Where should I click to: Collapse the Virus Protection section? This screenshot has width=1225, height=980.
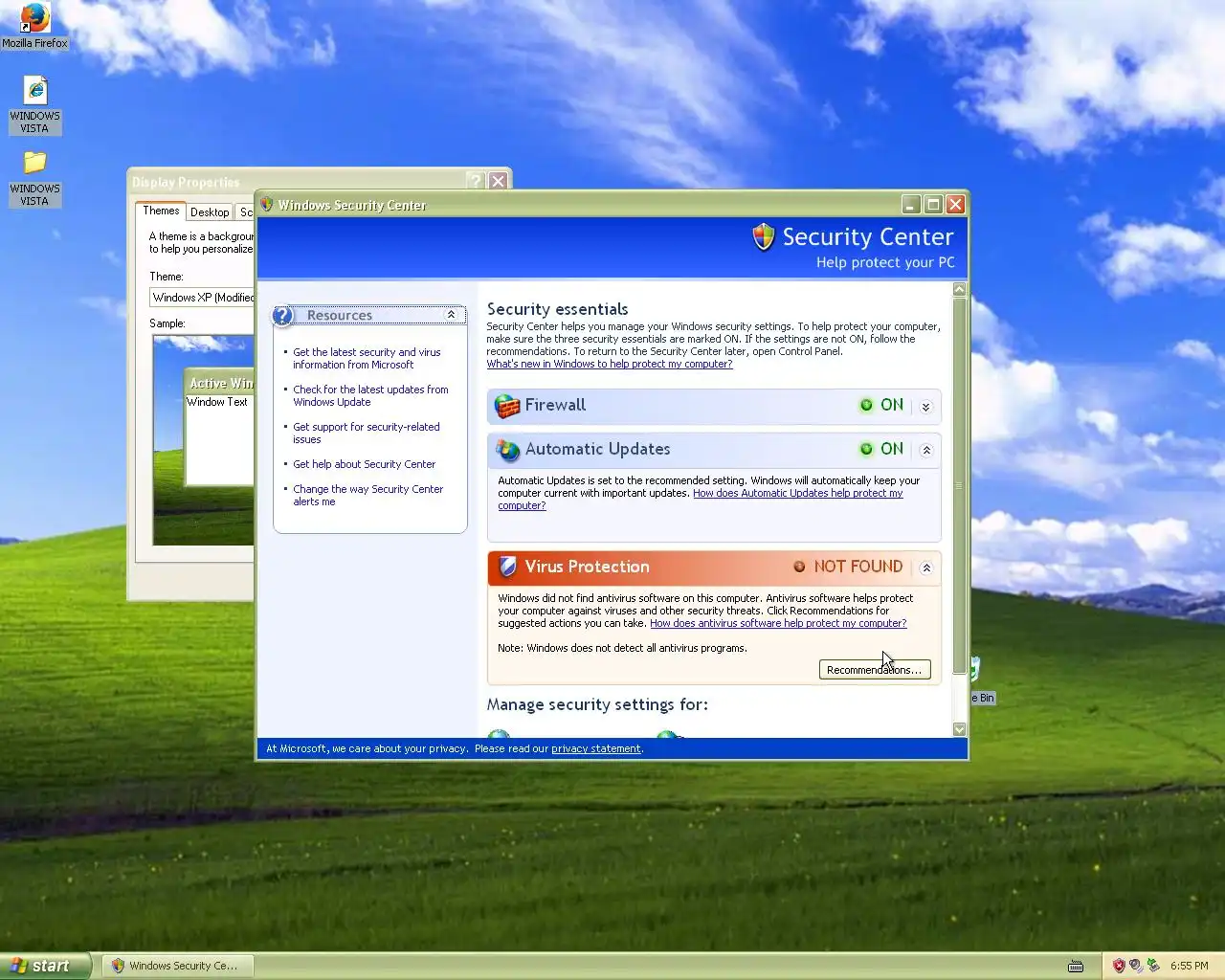pyautogui.click(x=925, y=568)
